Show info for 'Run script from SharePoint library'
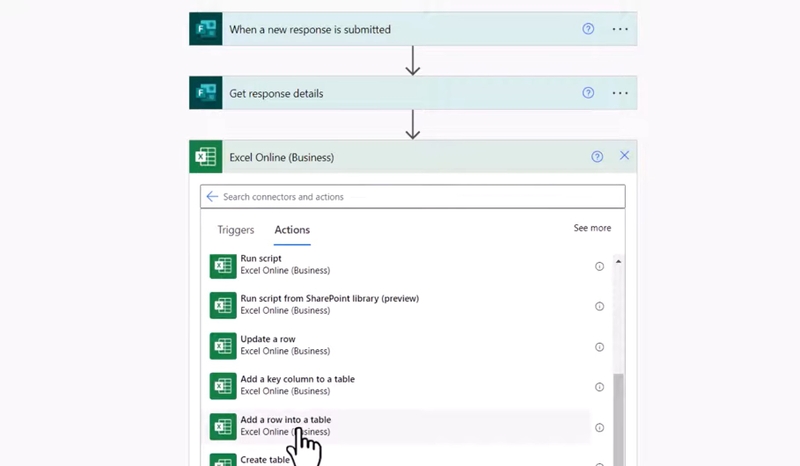The image size is (800, 466). tap(599, 306)
